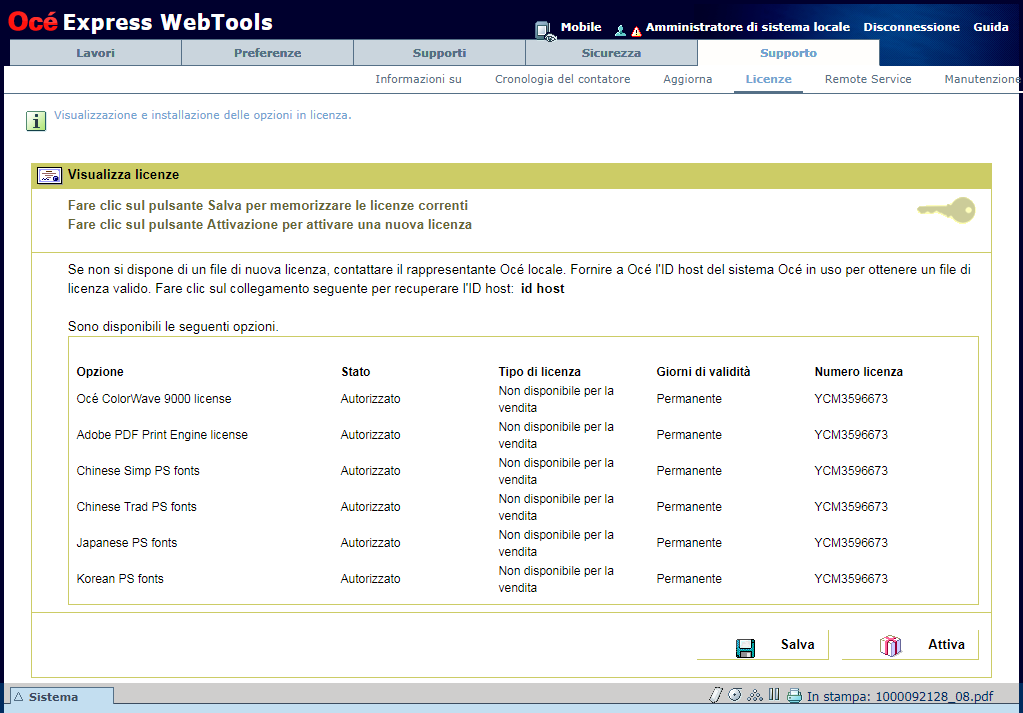Select the Licenze subtab
Viewport: 1023px width, 713px height.
(769, 79)
